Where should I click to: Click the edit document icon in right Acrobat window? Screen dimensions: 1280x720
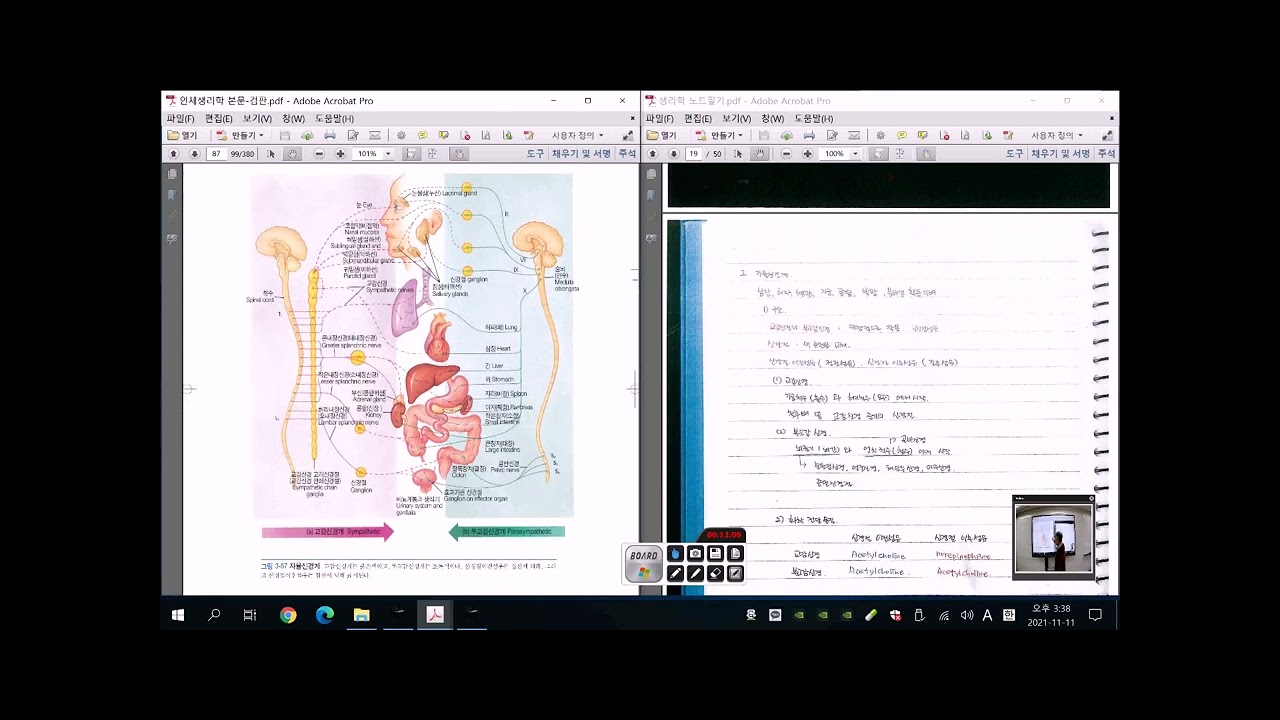pyautogui.click(x=832, y=135)
